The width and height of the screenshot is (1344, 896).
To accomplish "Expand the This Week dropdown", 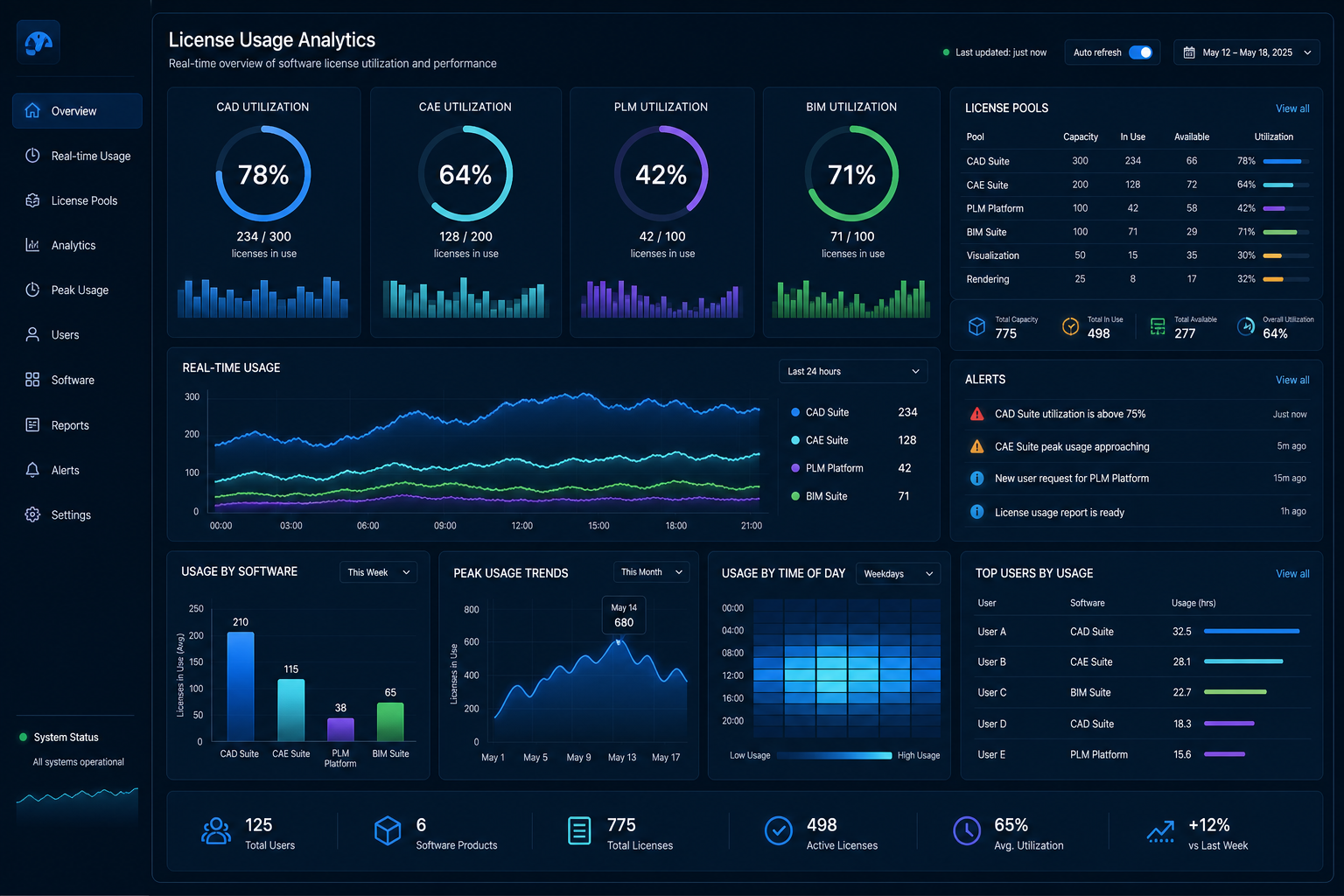I will pyautogui.click(x=378, y=572).
